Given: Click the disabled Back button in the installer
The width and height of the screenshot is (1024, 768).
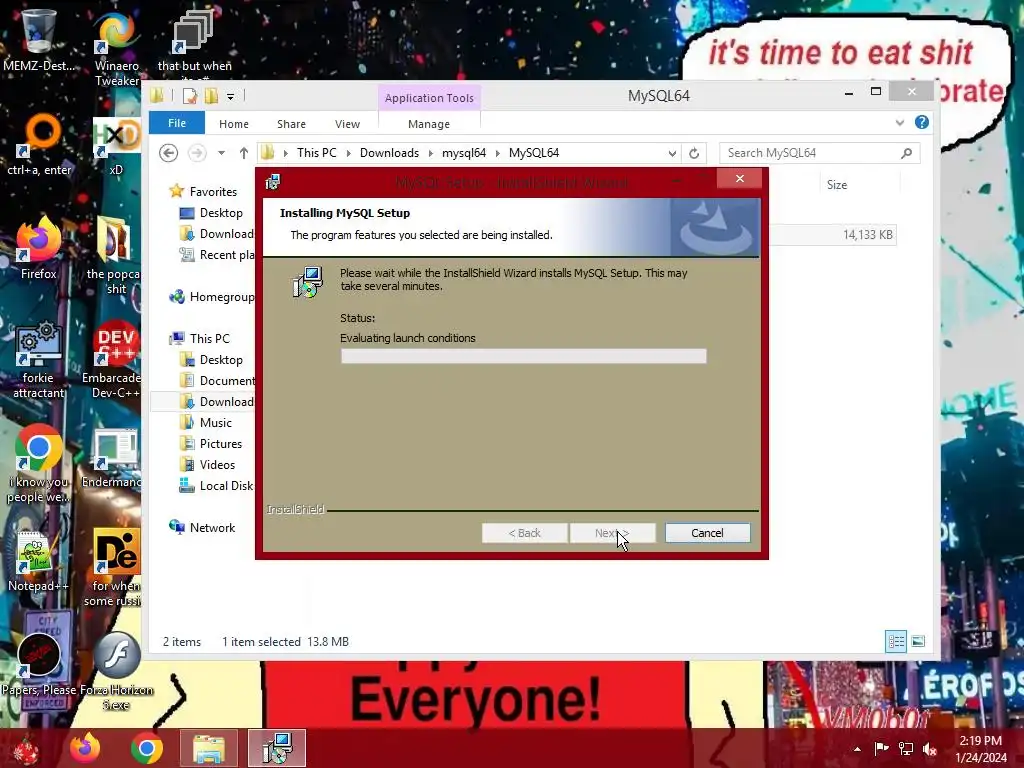Looking at the screenshot, I should pyautogui.click(x=524, y=533).
